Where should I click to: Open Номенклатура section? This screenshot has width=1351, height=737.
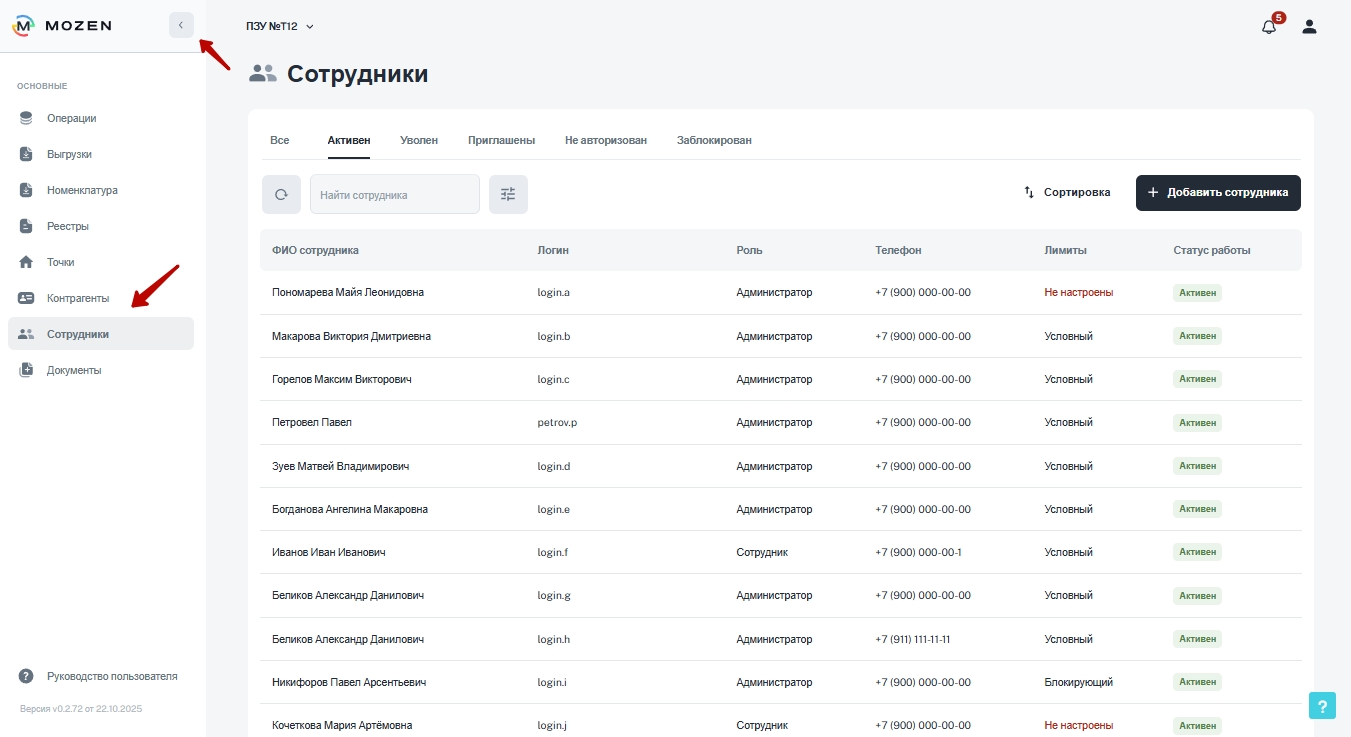click(81, 190)
